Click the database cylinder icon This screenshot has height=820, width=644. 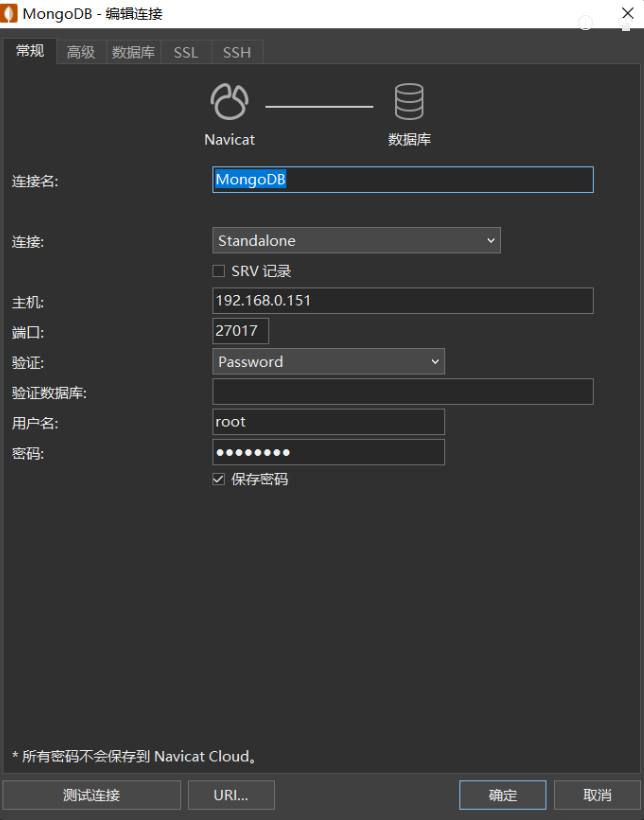coord(409,101)
